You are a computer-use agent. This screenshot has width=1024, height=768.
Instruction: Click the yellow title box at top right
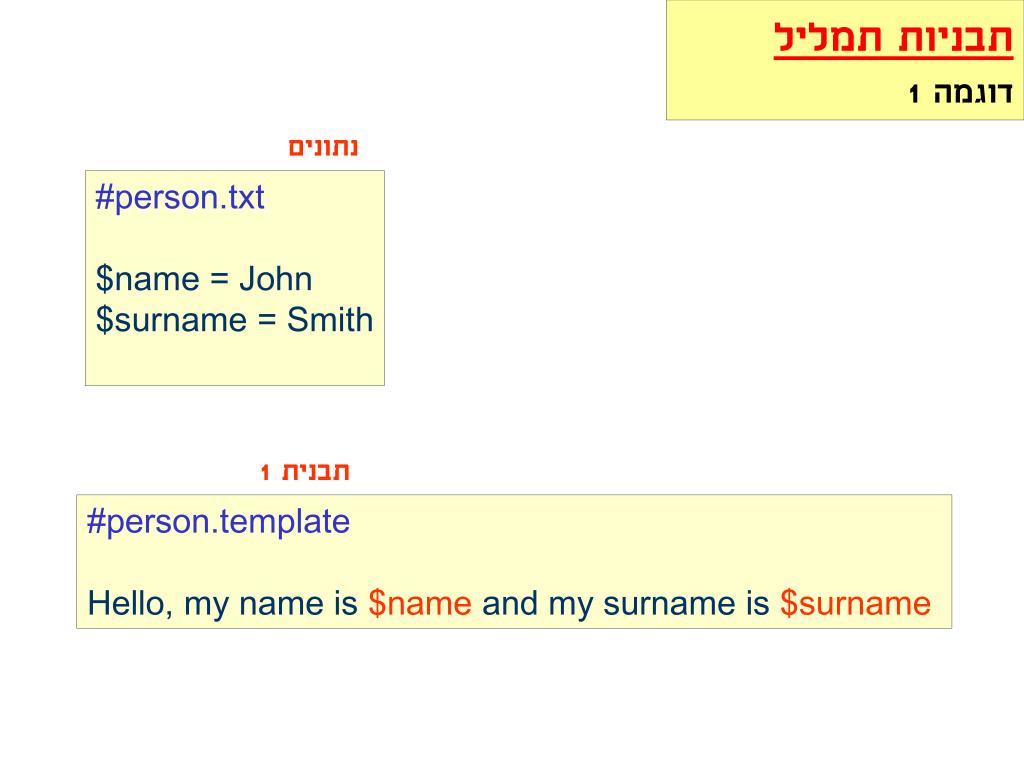pos(844,60)
